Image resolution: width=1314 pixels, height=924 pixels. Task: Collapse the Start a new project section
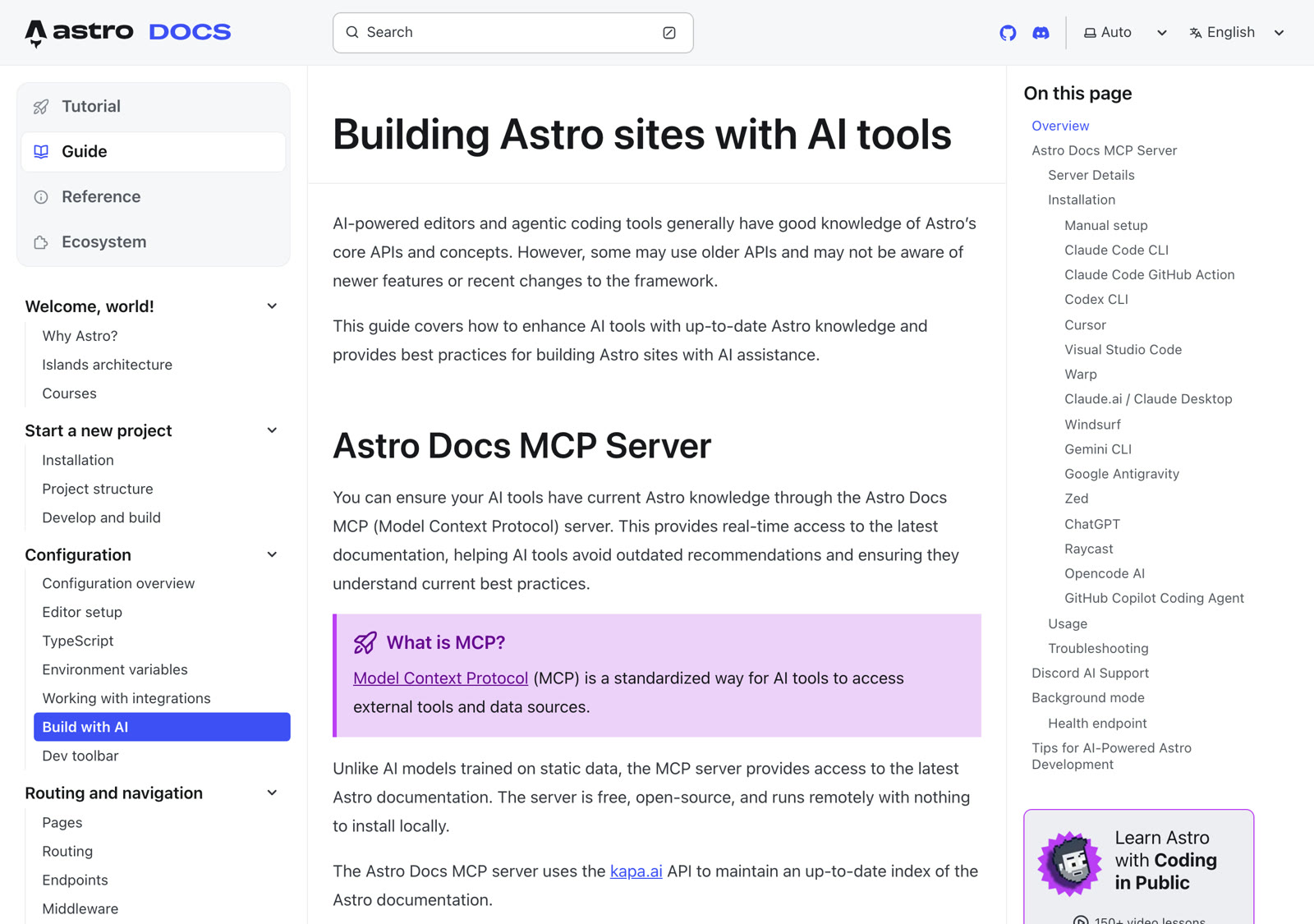(272, 430)
